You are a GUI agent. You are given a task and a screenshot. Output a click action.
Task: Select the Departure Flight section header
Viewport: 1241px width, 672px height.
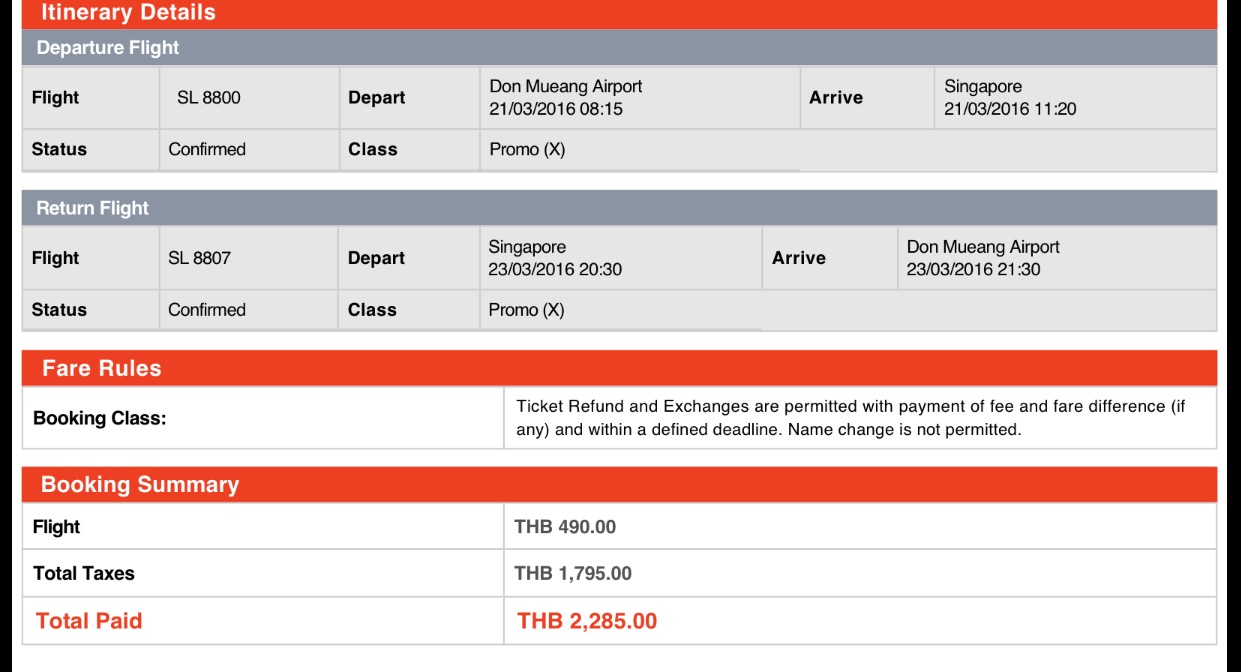[x=620, y=48]
